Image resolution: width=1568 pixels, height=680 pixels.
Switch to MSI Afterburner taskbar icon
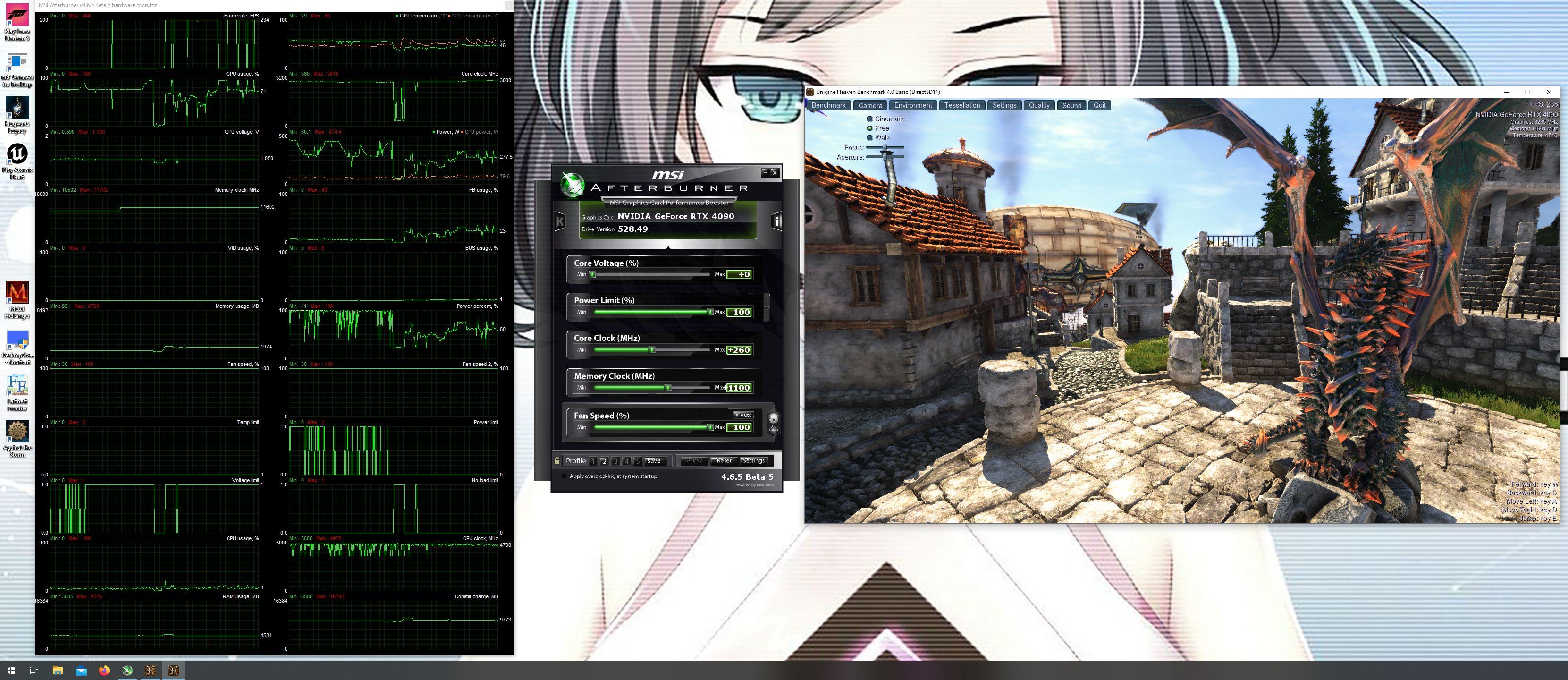[127, 670]
